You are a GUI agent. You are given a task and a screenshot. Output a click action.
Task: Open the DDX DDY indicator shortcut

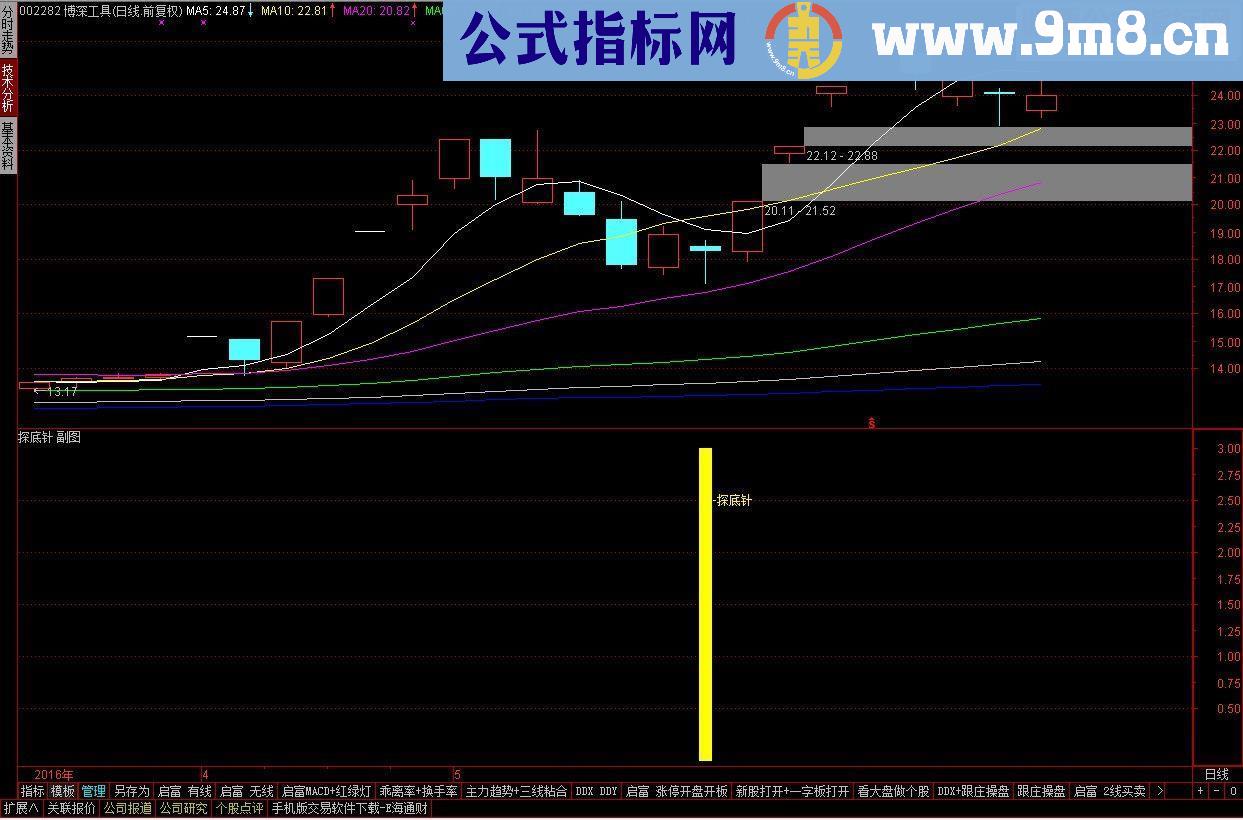point(596,790)
